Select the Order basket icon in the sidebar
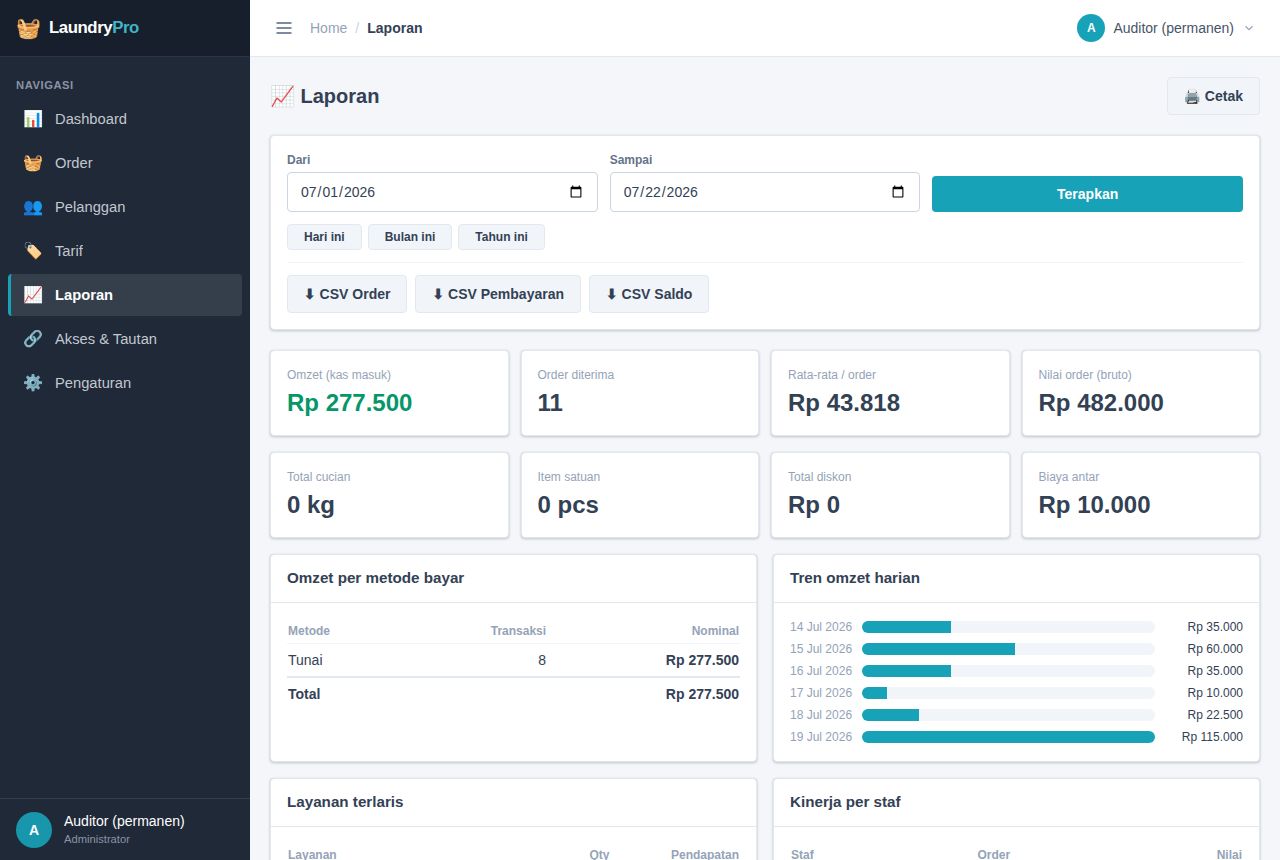Image resolution: width=1280 pixels, height=860 pixels. pyautogui.click(x=33, y=163)
